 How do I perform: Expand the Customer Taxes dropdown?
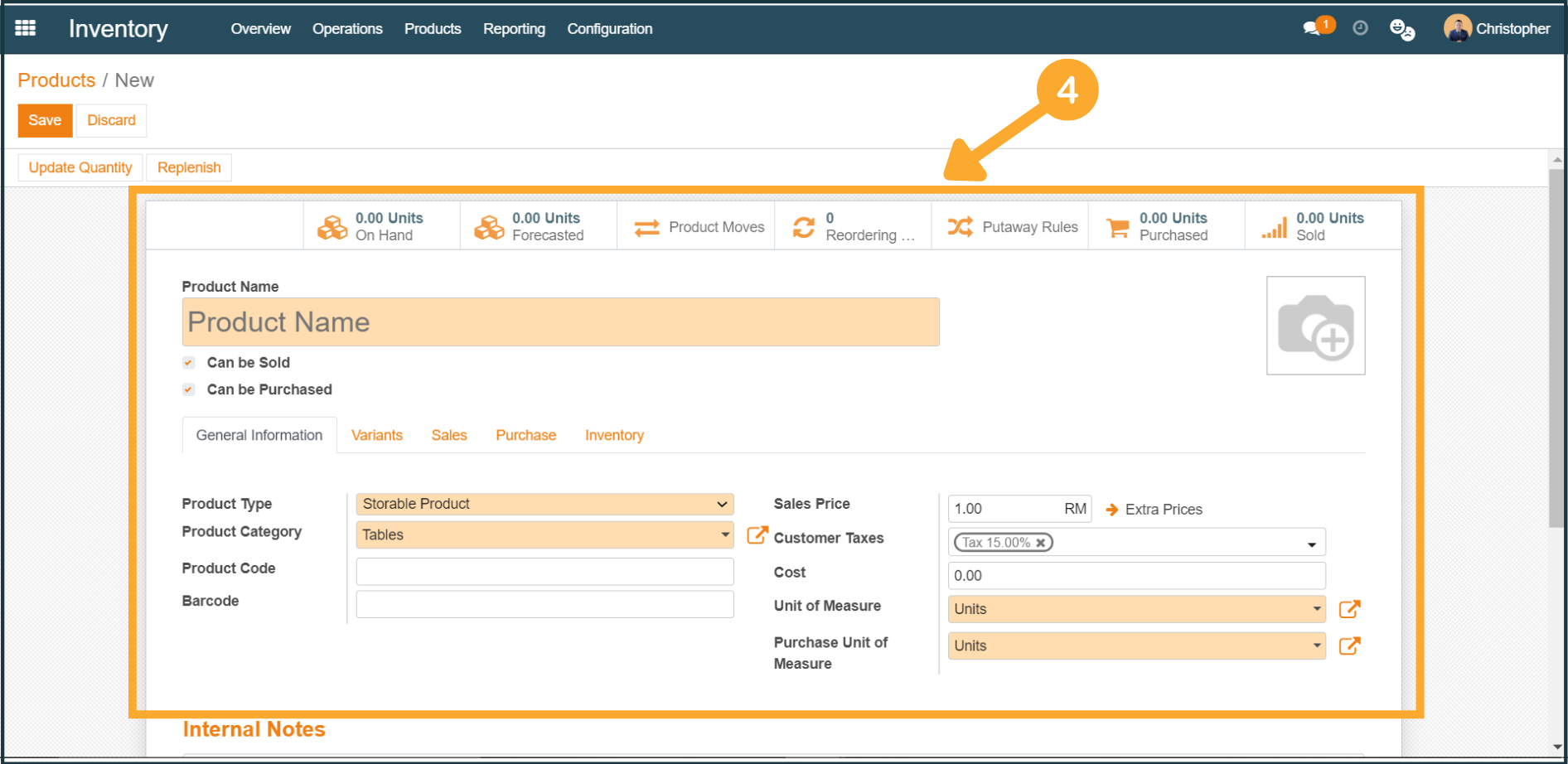pyautogui.click(x=1311, y=544)
